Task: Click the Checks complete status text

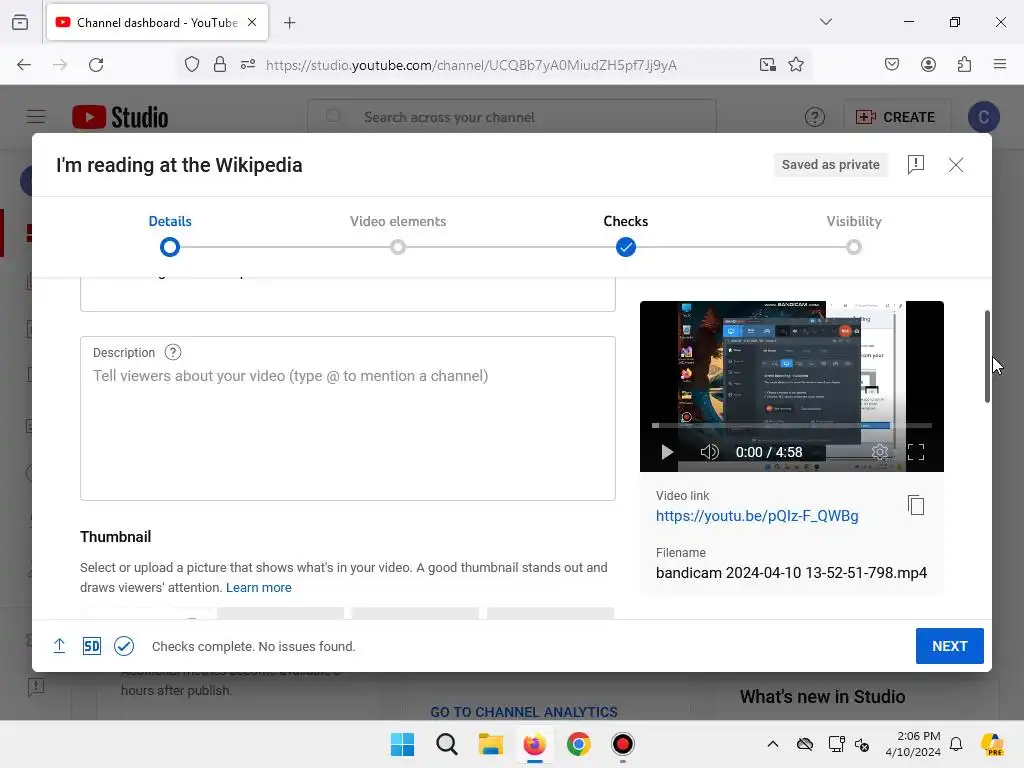Action: [253, 647]
